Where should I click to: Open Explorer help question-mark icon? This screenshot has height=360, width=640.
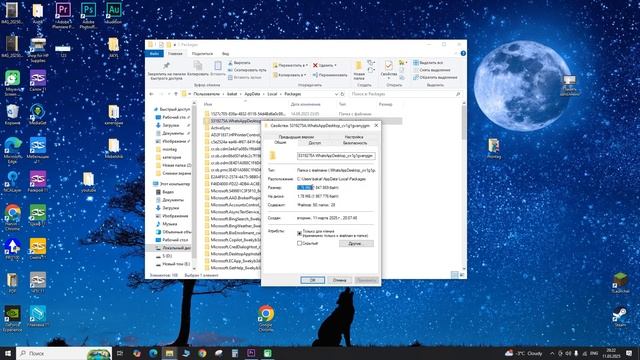coord(463,53)
